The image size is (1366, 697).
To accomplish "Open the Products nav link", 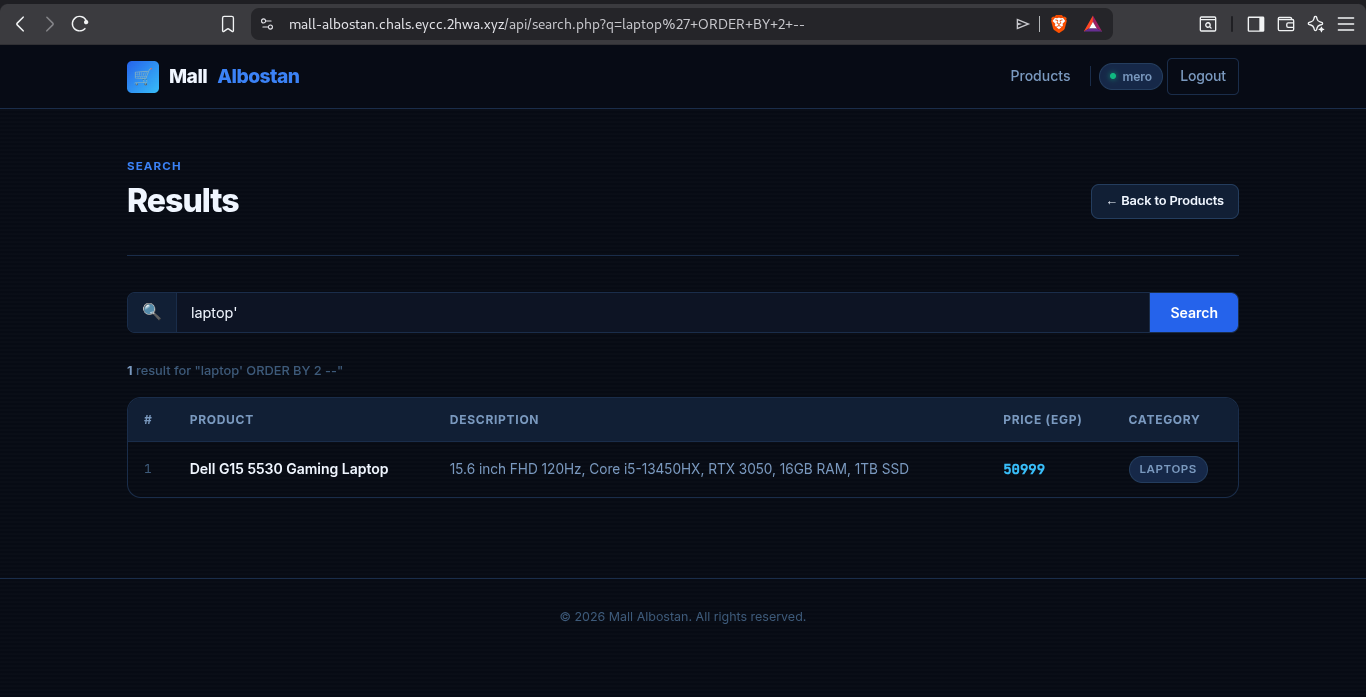I will pyautogui.click(x=1040, y=76).
